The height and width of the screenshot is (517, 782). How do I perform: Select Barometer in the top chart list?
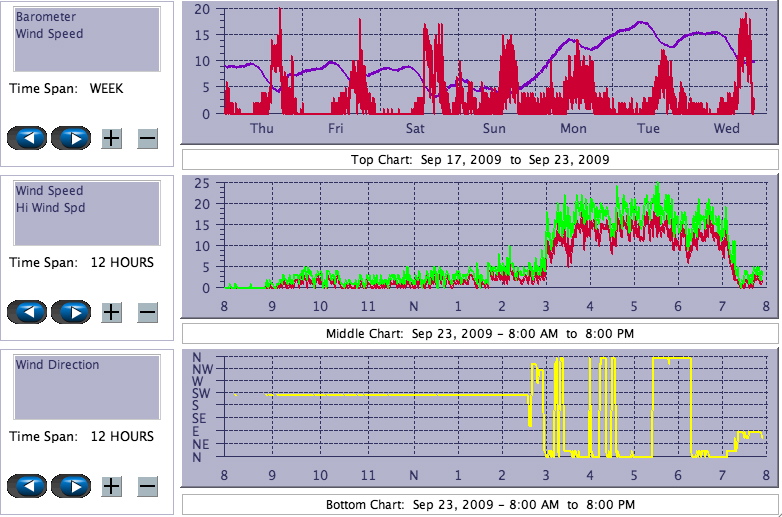39,17
